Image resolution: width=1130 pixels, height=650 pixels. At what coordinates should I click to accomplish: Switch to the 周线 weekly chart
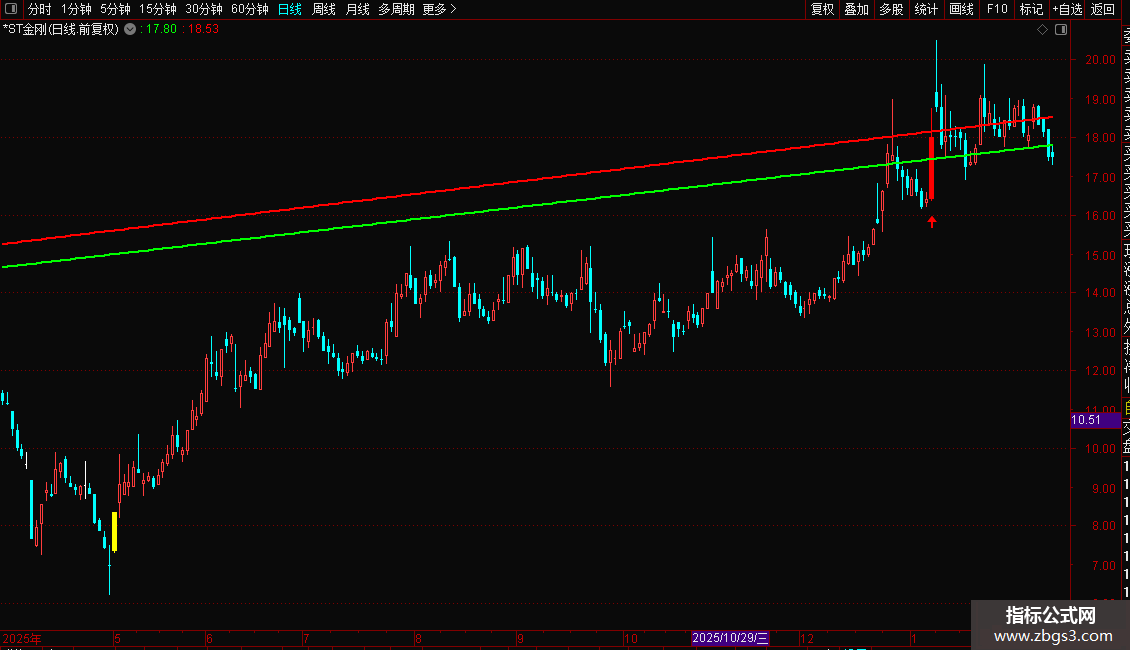point(324,9)
